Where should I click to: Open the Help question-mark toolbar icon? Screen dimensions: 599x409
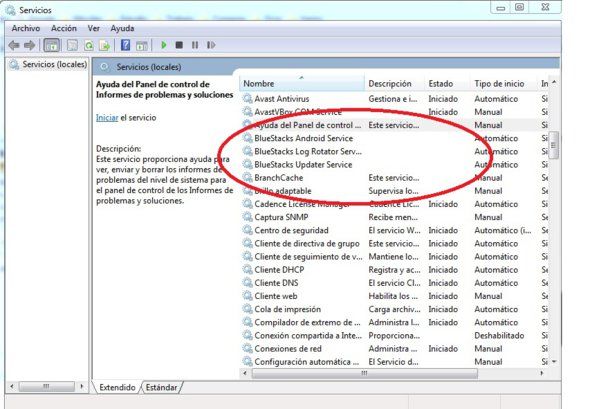[x=125, y=45]
